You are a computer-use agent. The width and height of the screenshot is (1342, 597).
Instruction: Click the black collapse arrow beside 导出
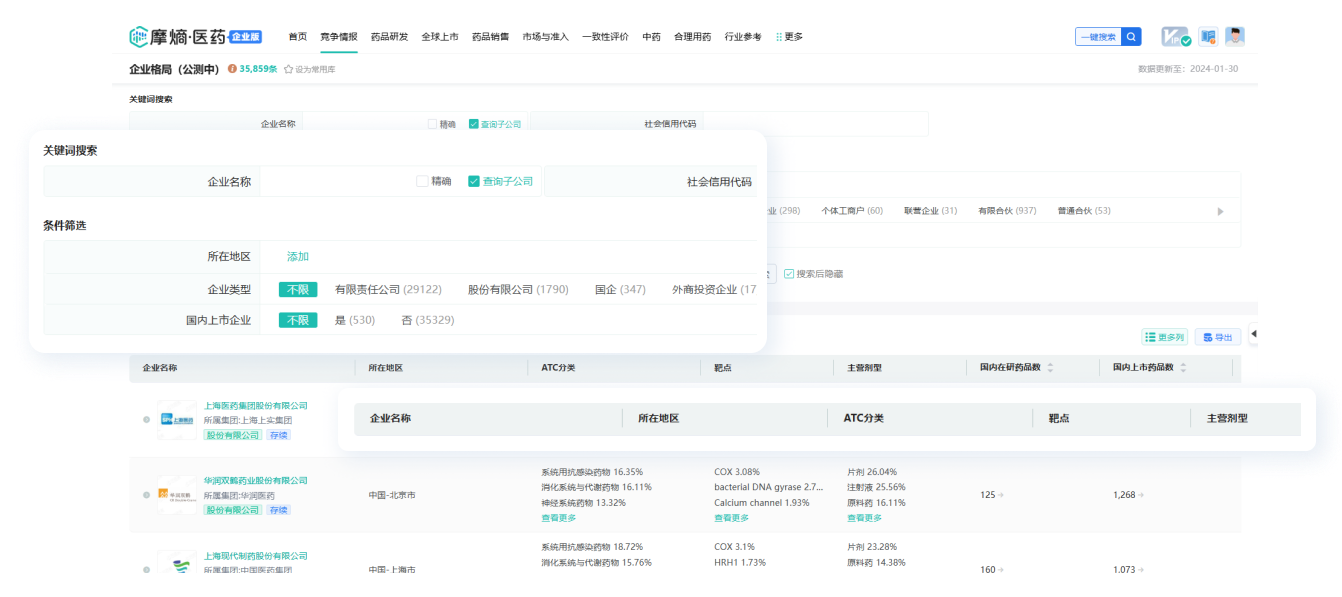1254,334
